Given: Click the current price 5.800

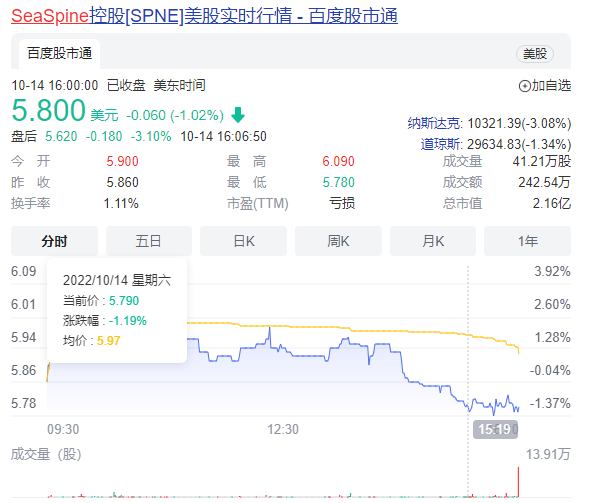Looking at the screenshot, I should click(x=49, y=110).
